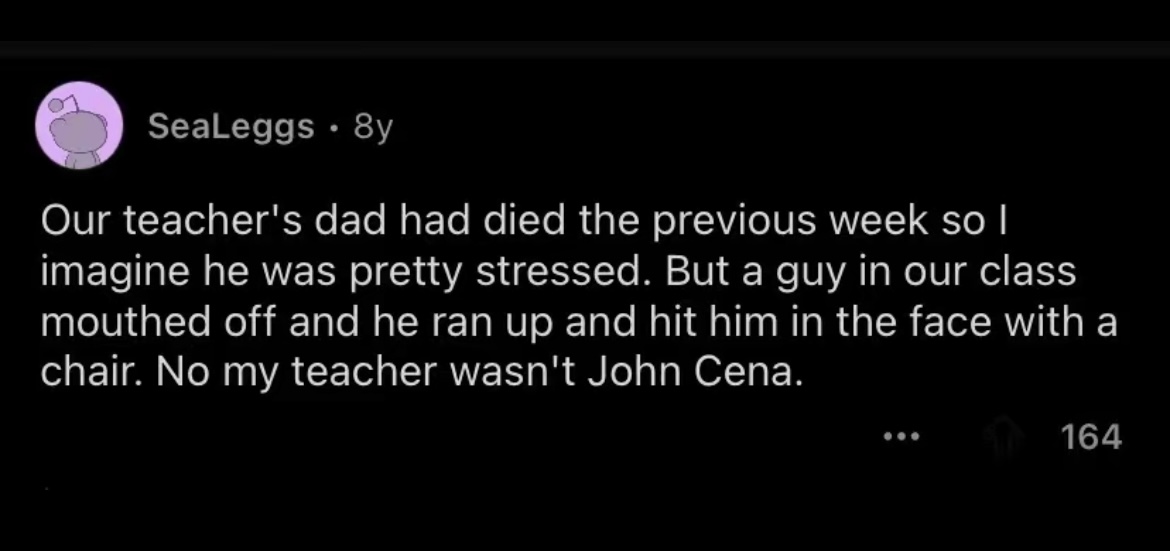Open the three-dot more options menu
1170x551 pixels.
pos(901,436)
